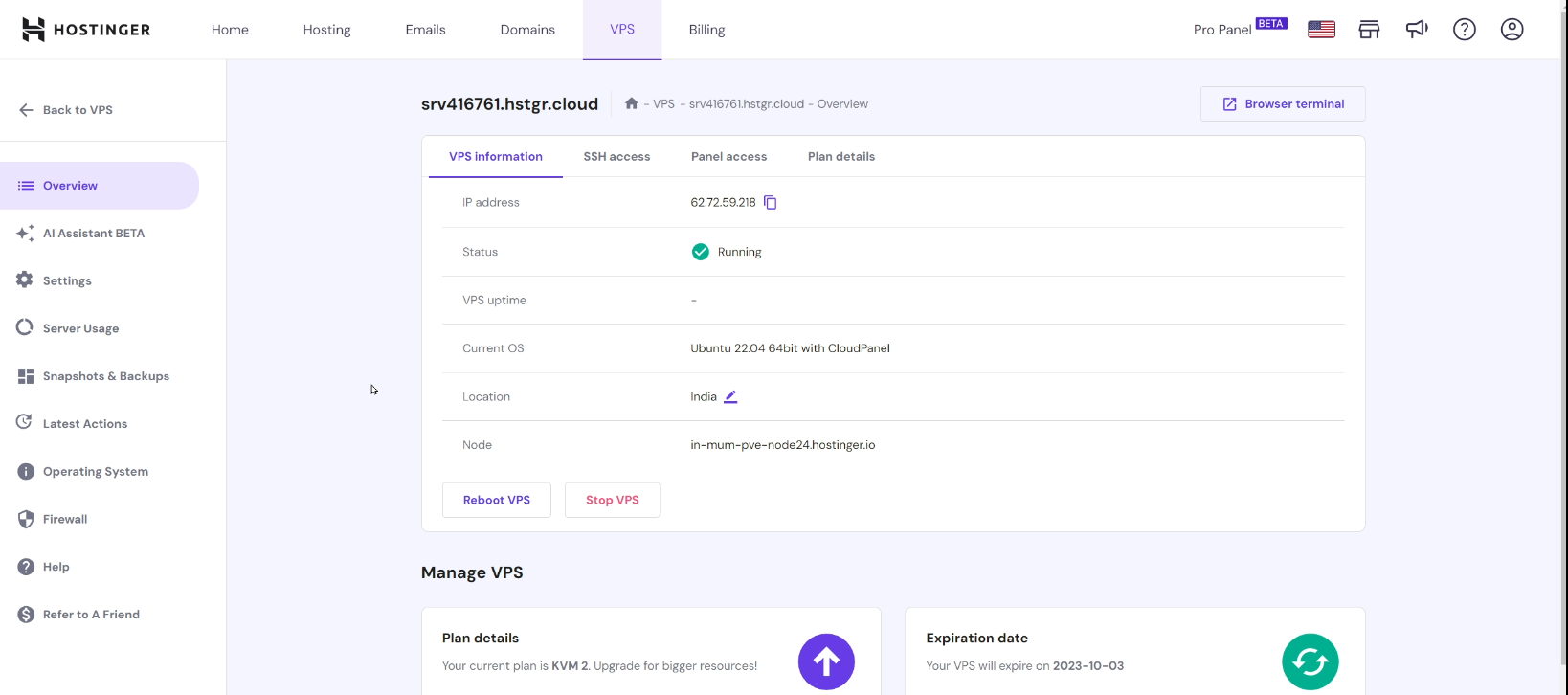Viewport: 1568px width, 695px height.
Task: Click the Manage VPS heading
Action: pyautogui.click(x=472, y=572)
